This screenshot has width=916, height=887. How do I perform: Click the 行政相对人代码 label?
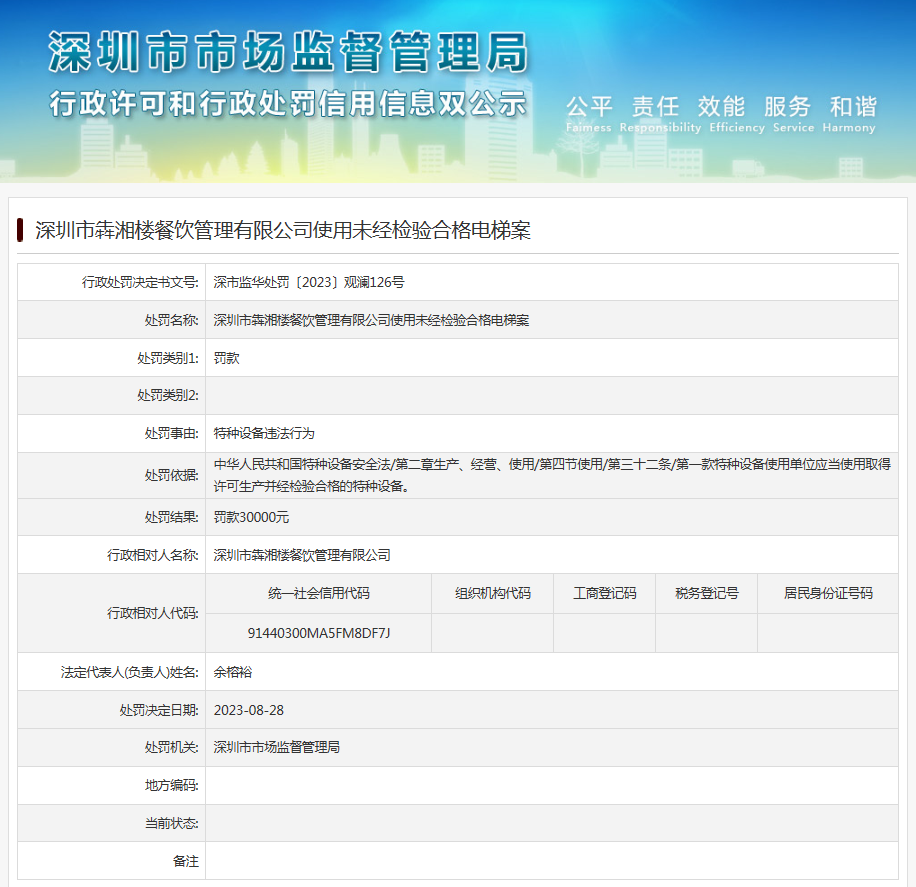click(x=153, y=613)
